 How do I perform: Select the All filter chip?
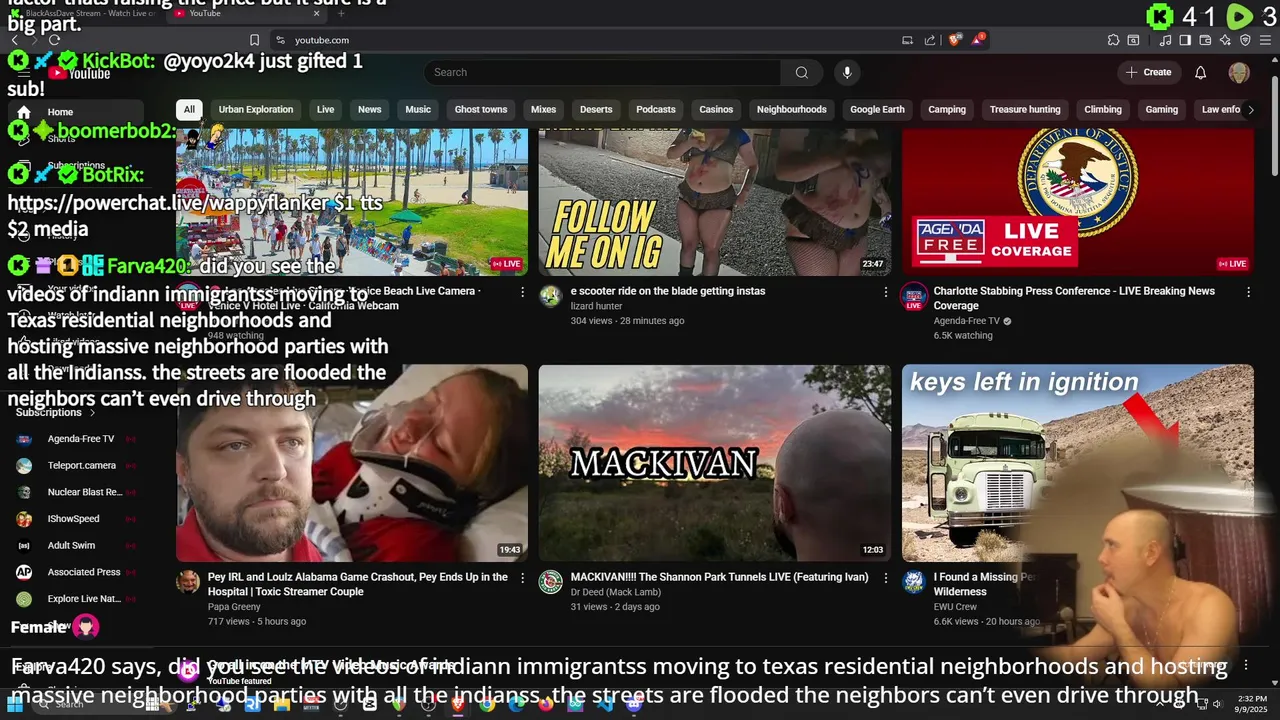point(189,109)
